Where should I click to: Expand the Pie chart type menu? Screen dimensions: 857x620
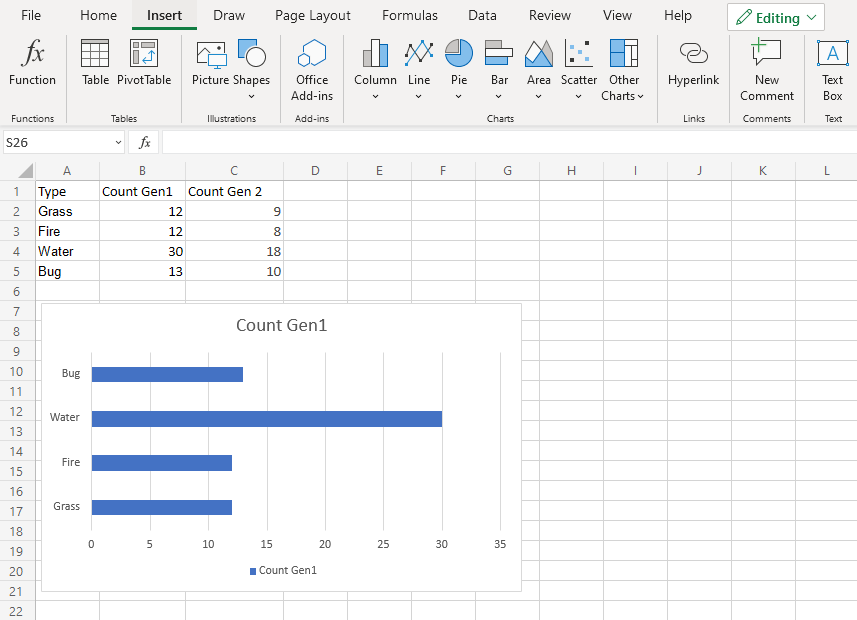click(x=459, y=96)
